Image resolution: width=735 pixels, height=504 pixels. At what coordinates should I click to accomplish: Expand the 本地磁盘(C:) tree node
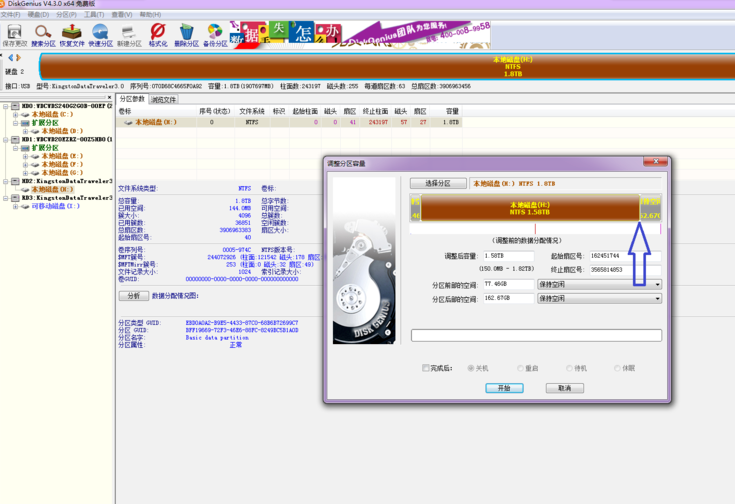click(x=15, y=114)
